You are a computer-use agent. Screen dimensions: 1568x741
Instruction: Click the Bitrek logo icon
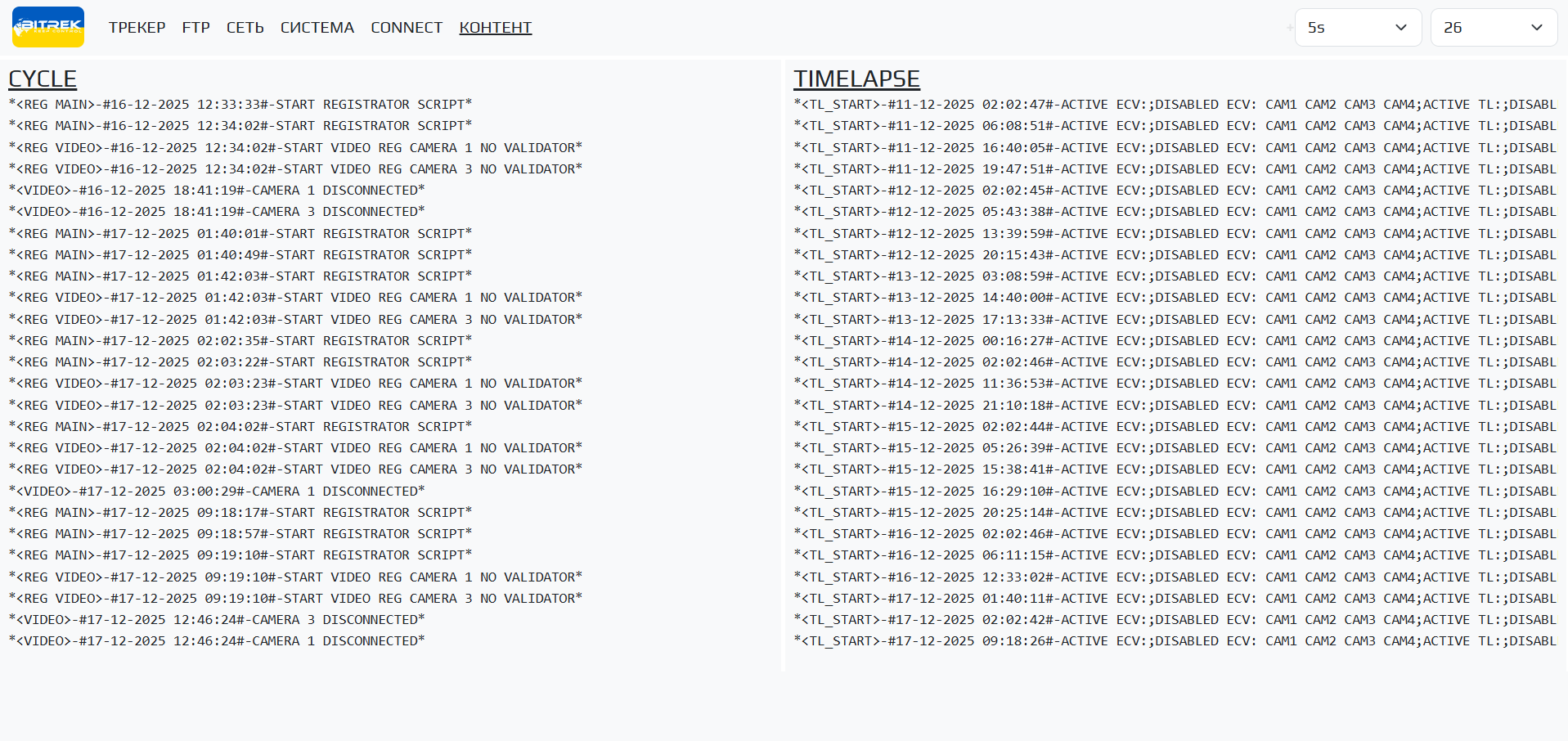(x=48, y=27)
